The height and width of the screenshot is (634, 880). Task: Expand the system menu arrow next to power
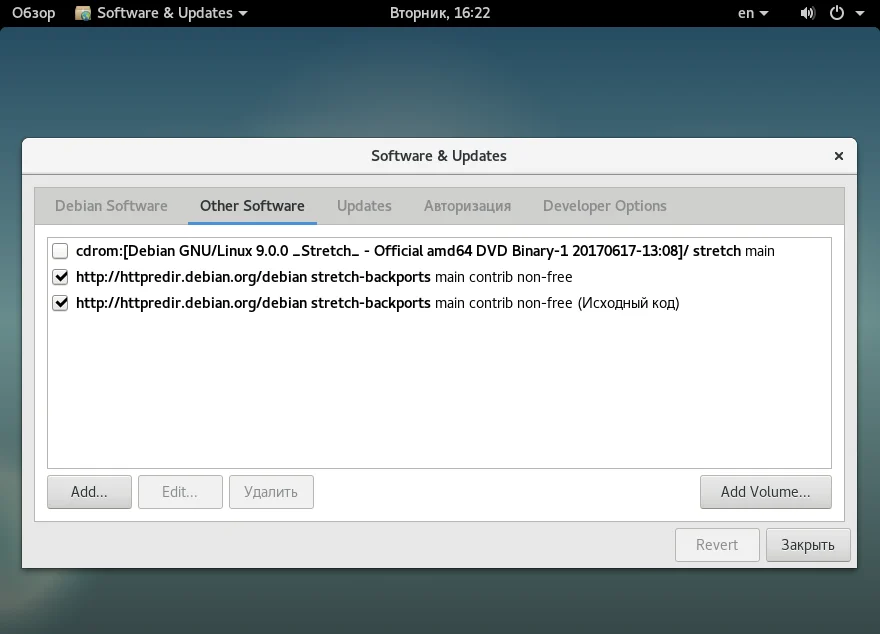[860, 13]
